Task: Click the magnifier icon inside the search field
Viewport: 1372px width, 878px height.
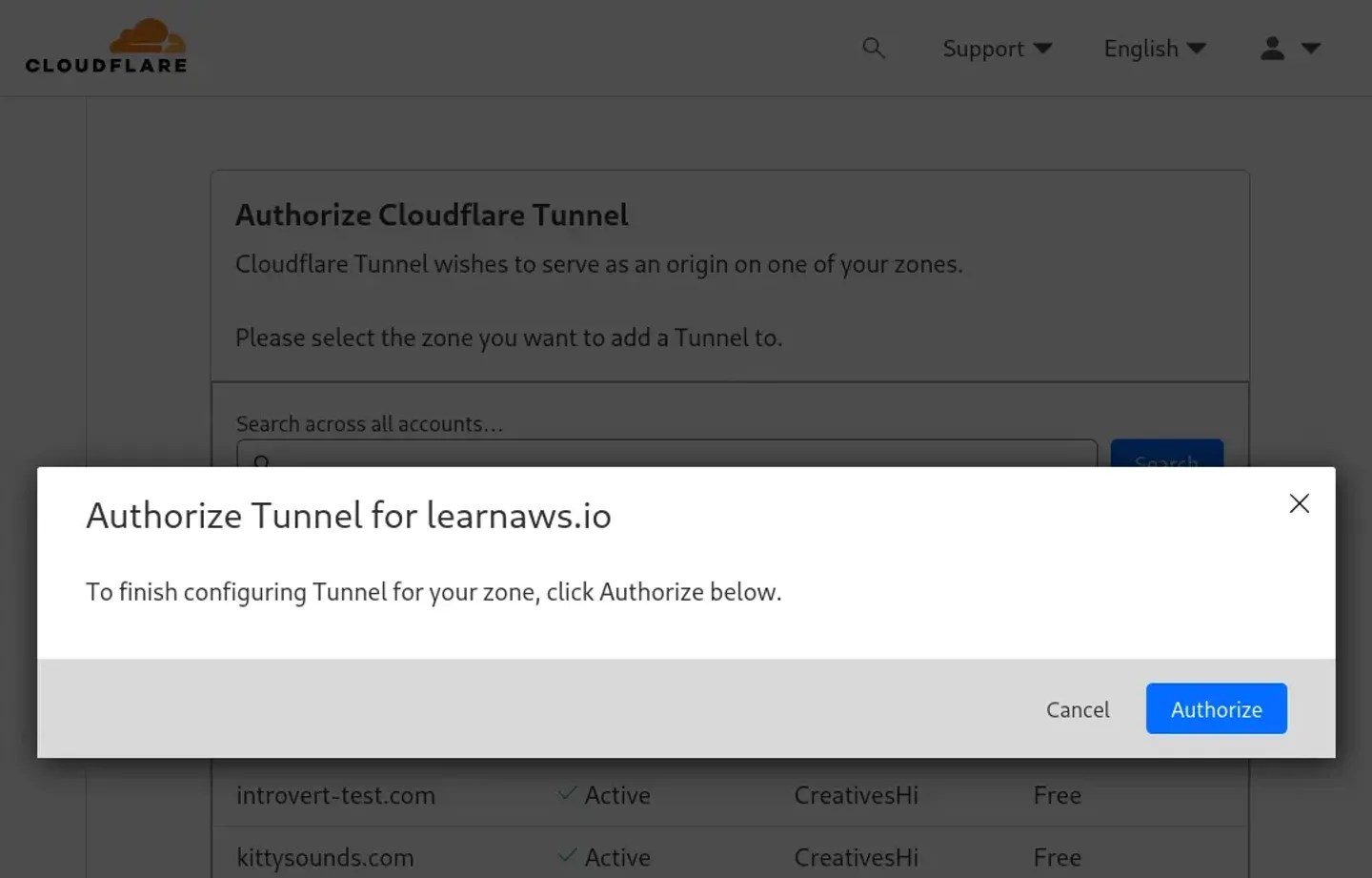Action: click(x=261, y=461)
